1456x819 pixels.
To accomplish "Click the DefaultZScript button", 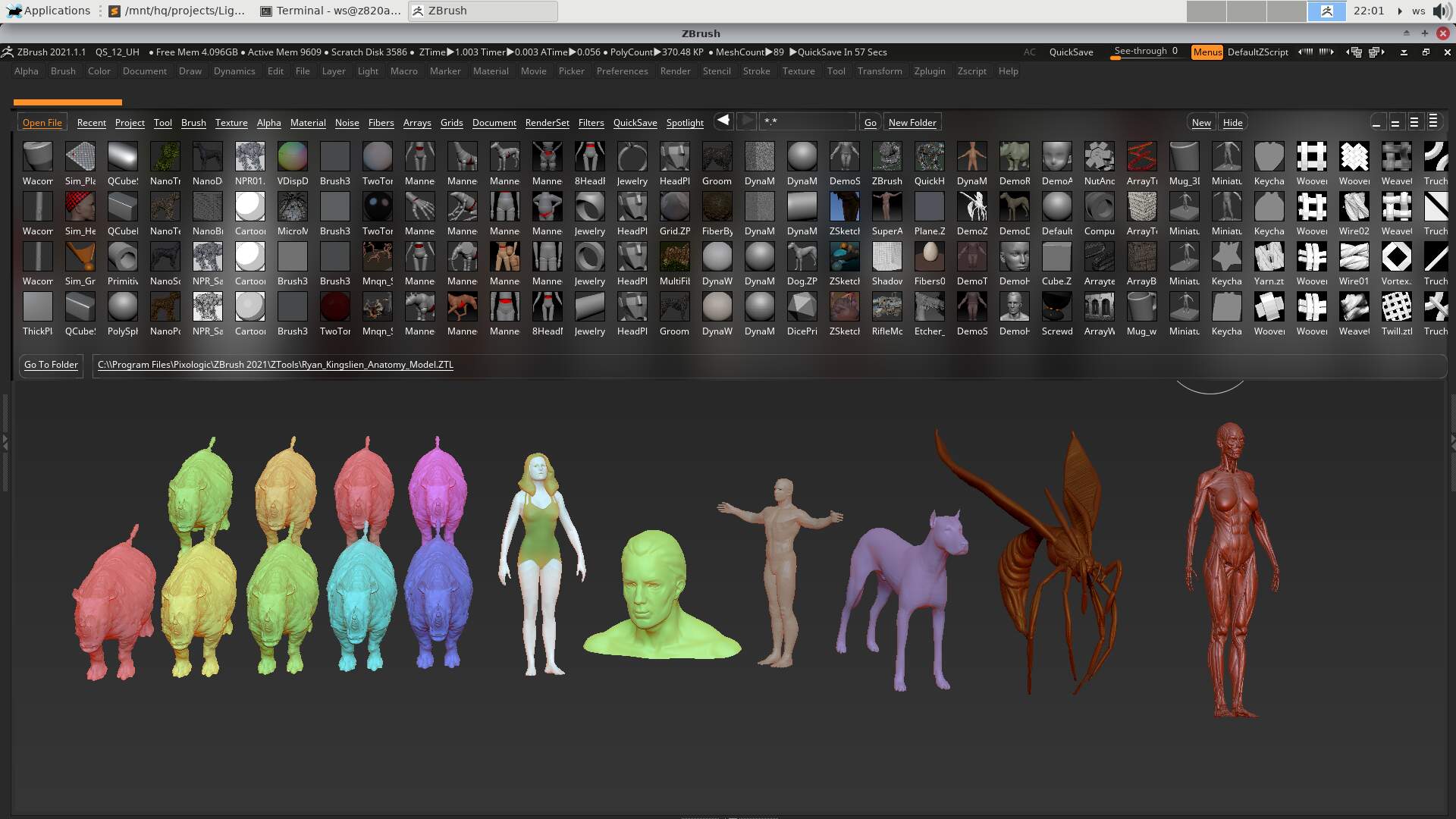I will (x=1257, y=52).
